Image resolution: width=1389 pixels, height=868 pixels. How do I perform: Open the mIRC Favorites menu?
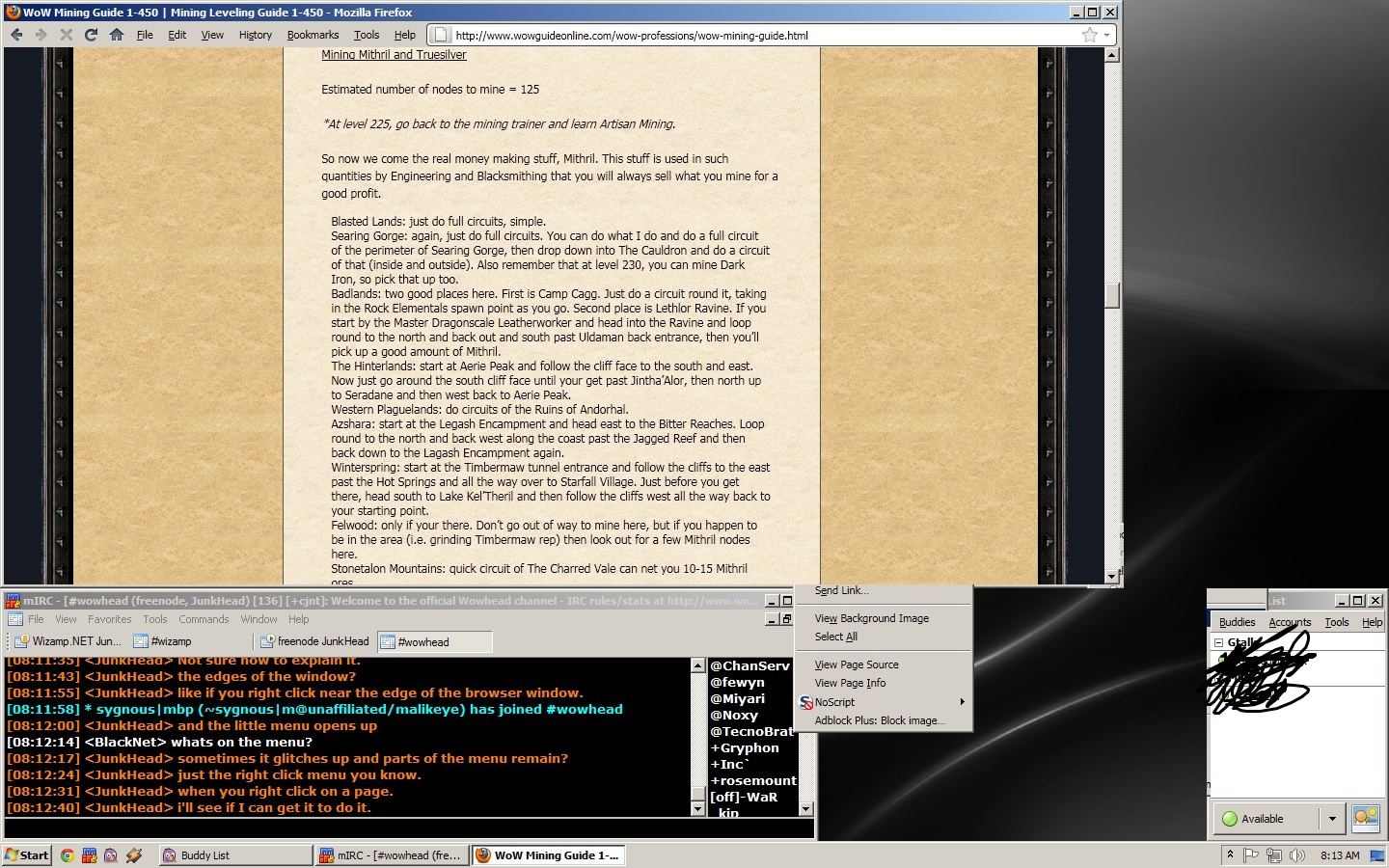click(x=110, y=619)
